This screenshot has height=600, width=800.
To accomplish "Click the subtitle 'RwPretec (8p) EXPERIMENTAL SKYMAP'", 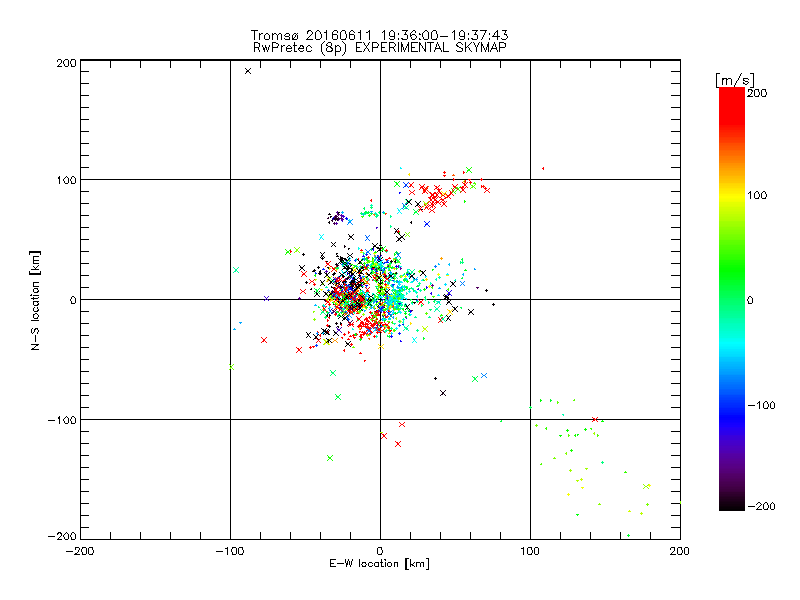I will 380,47.
